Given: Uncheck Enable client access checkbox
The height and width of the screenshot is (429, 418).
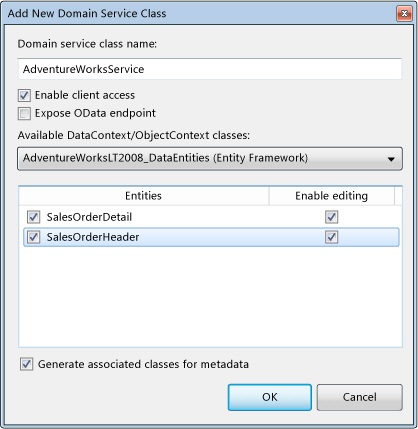Looking at the screenshot, I should coord(24,95).
